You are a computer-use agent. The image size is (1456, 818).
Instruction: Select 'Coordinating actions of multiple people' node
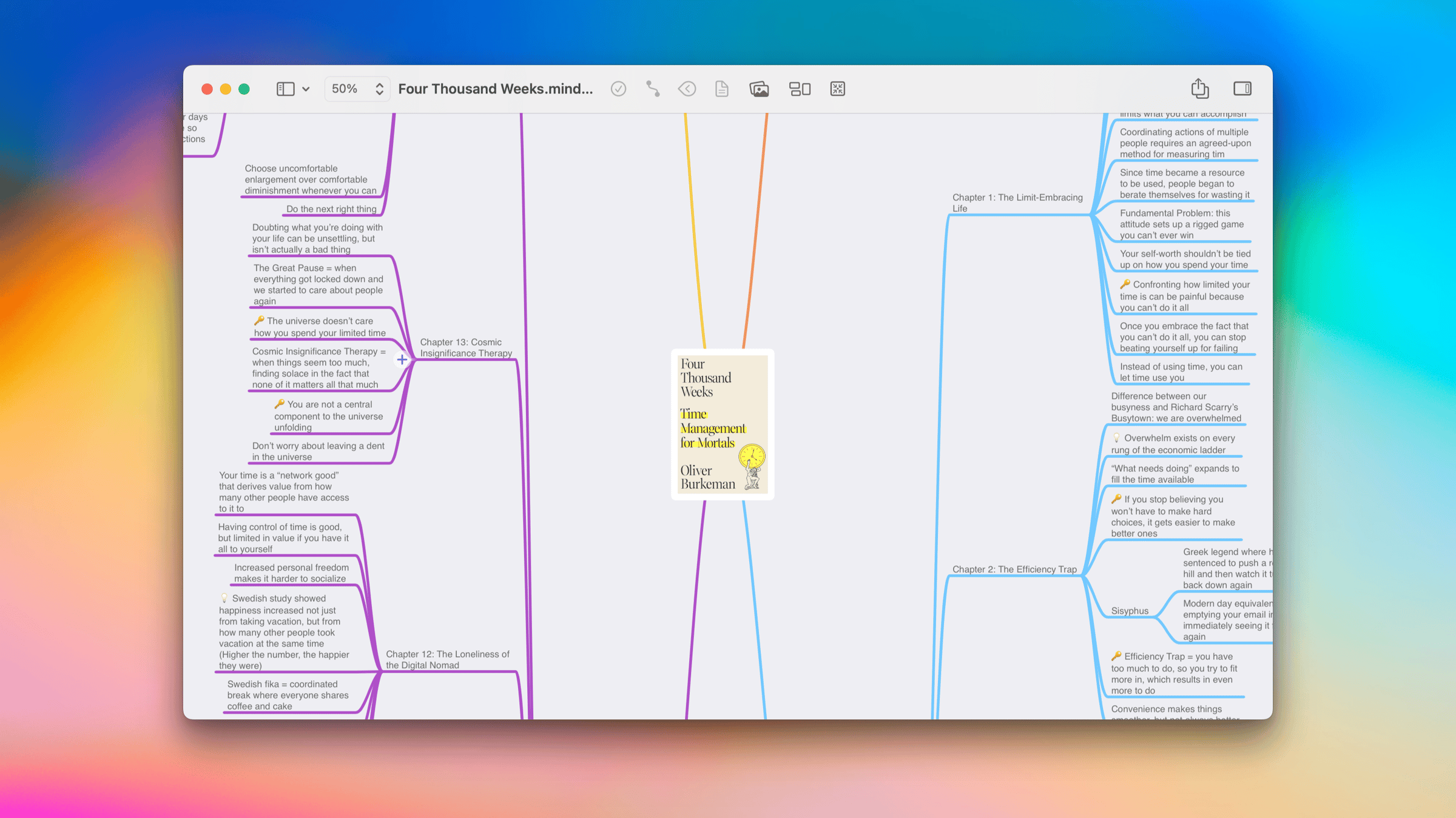[1185, 142]
